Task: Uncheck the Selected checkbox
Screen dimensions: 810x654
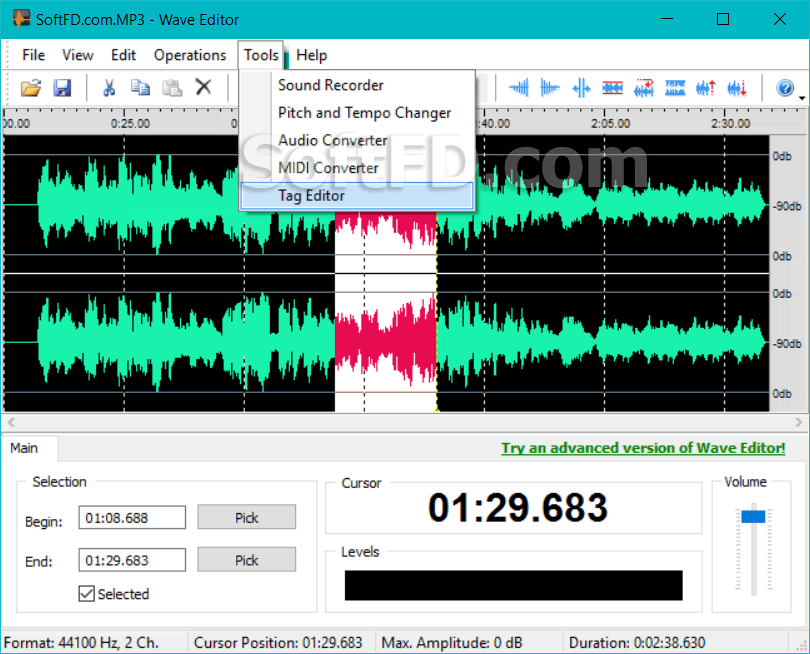Action: coord(86,594)
